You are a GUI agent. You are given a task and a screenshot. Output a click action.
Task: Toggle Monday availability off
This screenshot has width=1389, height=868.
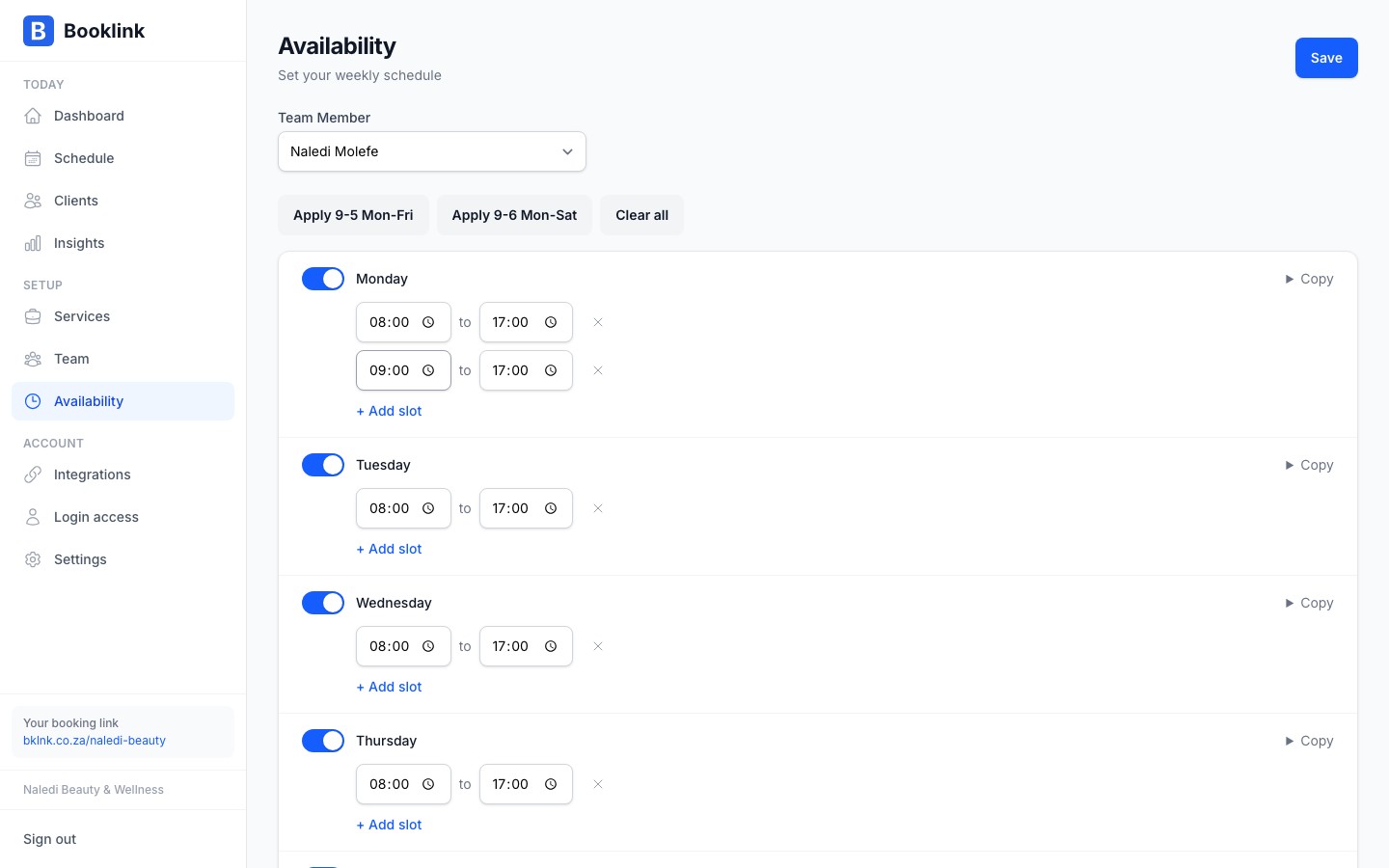point(323,279)
